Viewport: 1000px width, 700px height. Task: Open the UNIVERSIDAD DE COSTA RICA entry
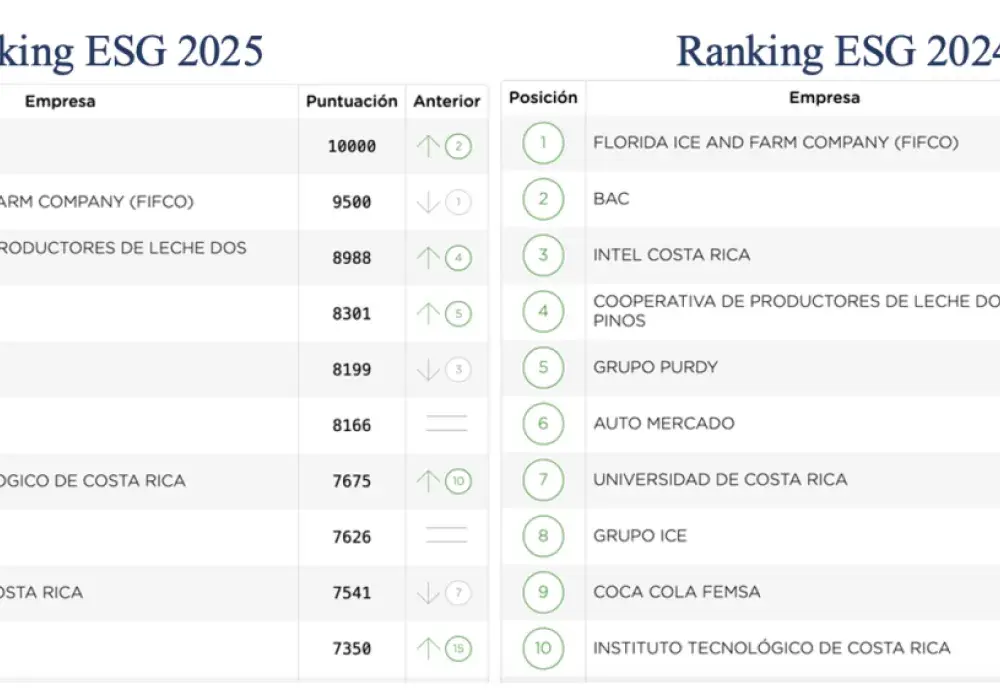(x=720, y=479)
